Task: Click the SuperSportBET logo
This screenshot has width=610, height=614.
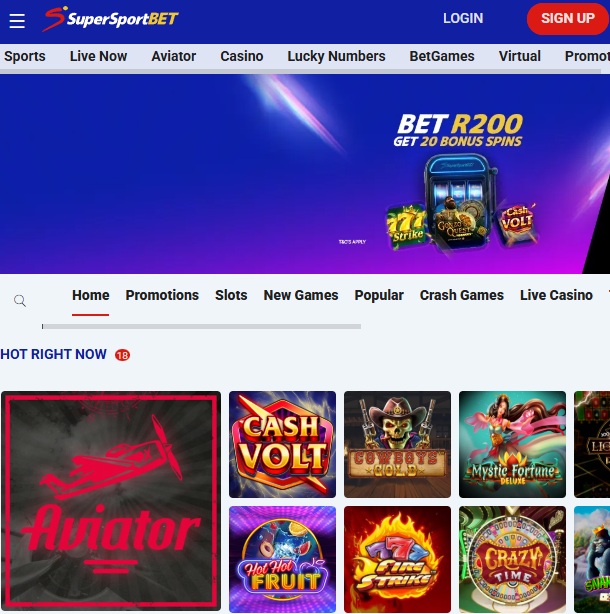Action: click(110, 18)
